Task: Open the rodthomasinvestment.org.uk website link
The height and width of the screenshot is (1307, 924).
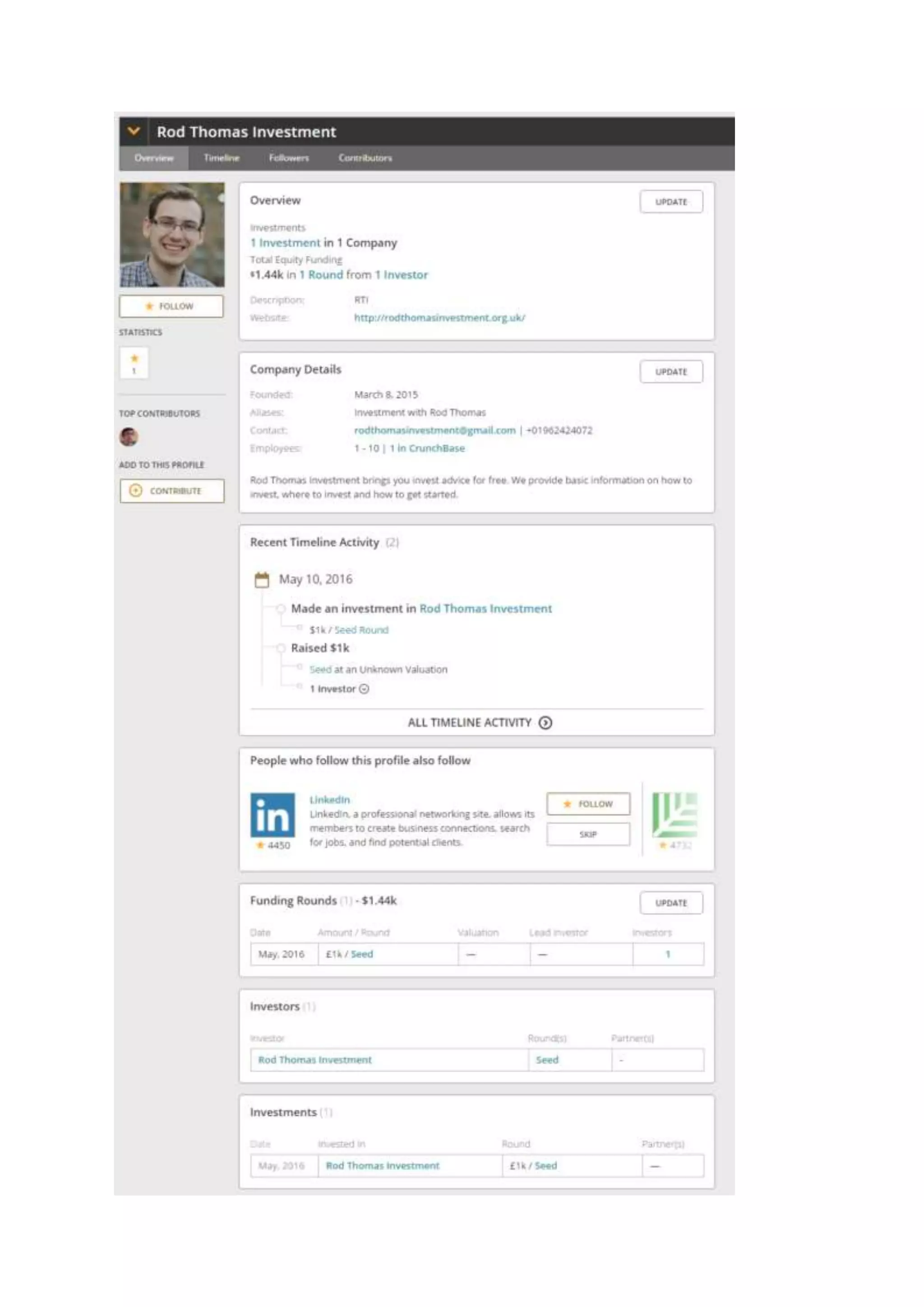Action: 439,318
